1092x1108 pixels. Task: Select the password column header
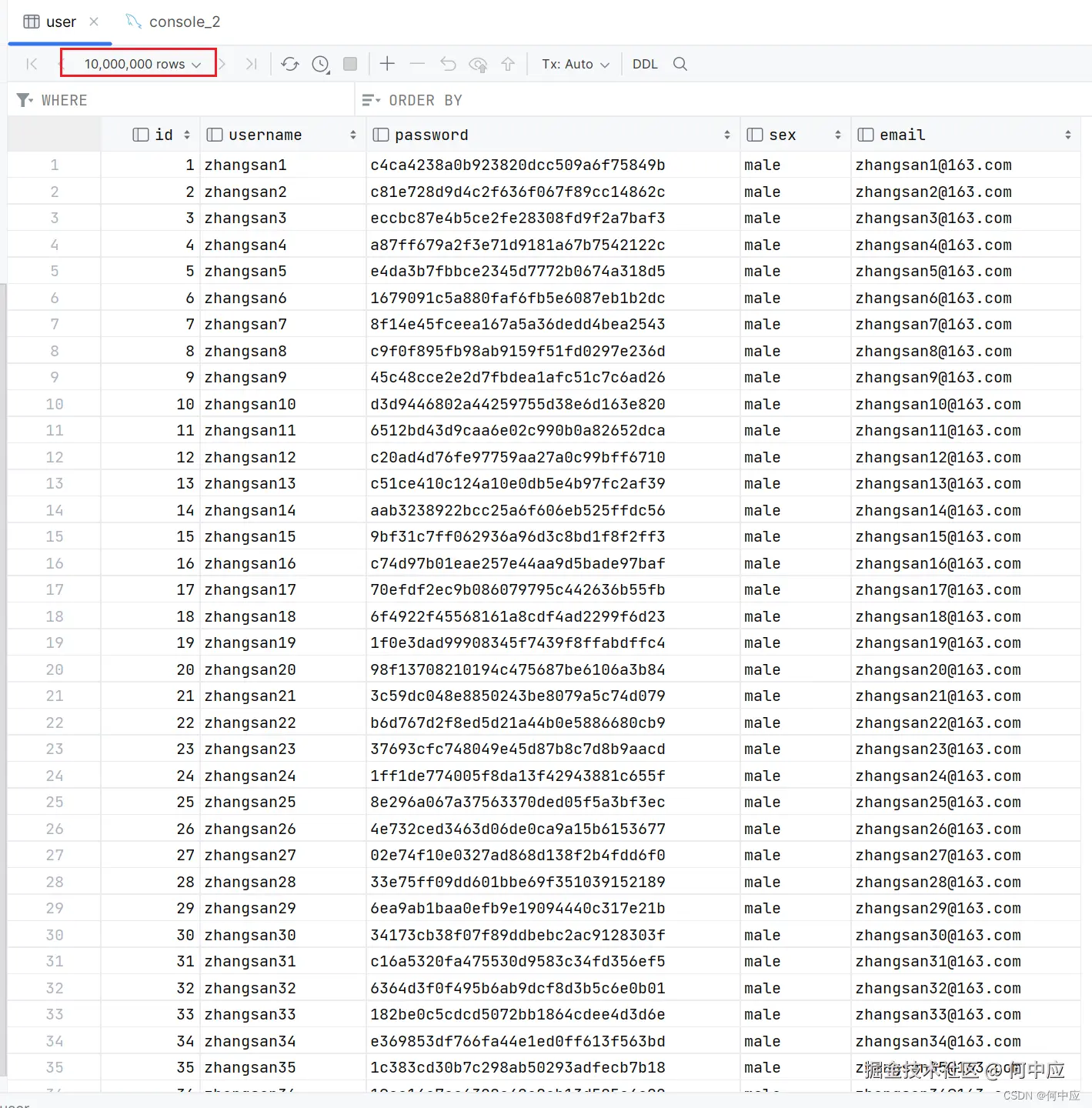click(553, 135)
